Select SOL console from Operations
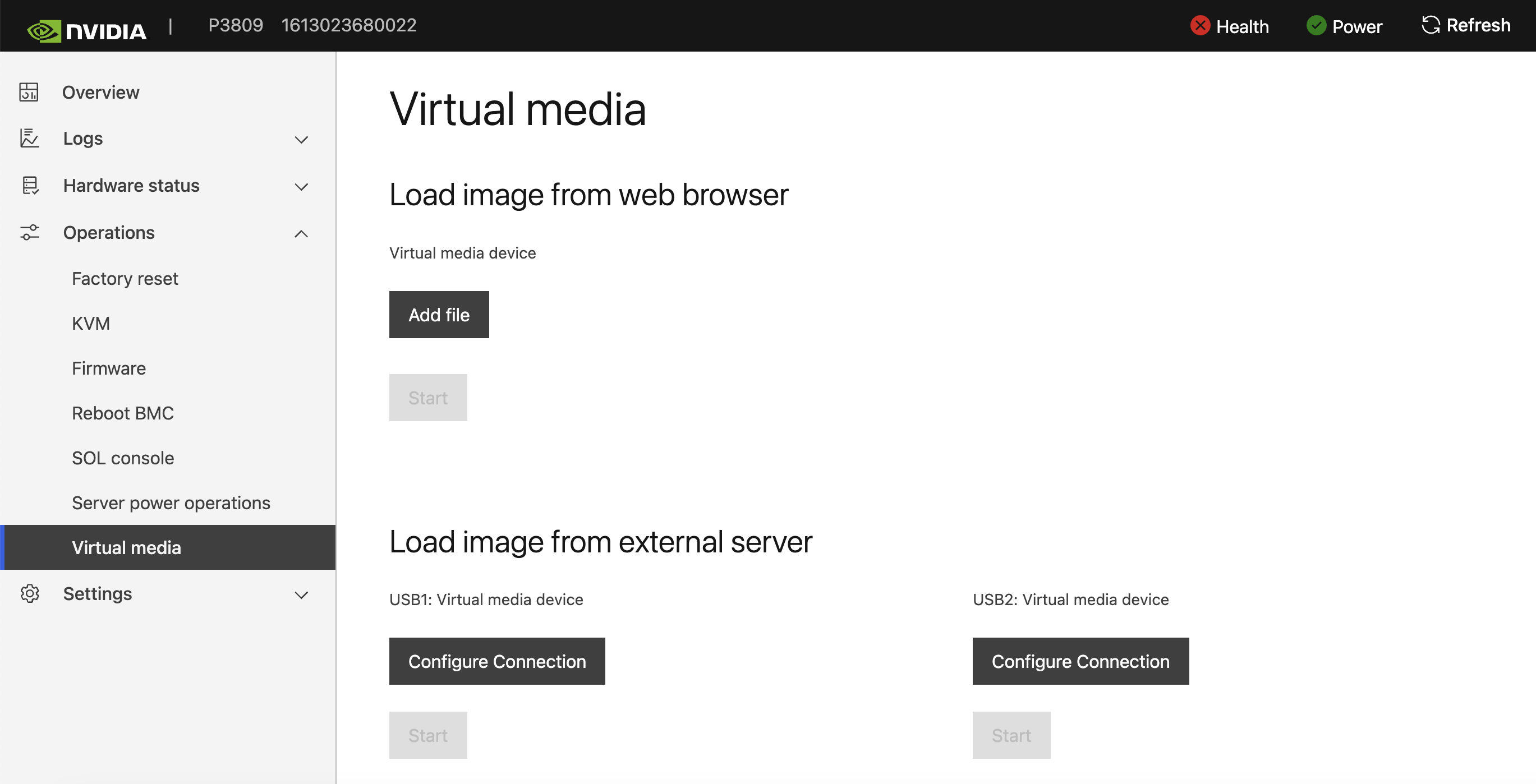The image size is (1536, 784). (x=123, y=458)
